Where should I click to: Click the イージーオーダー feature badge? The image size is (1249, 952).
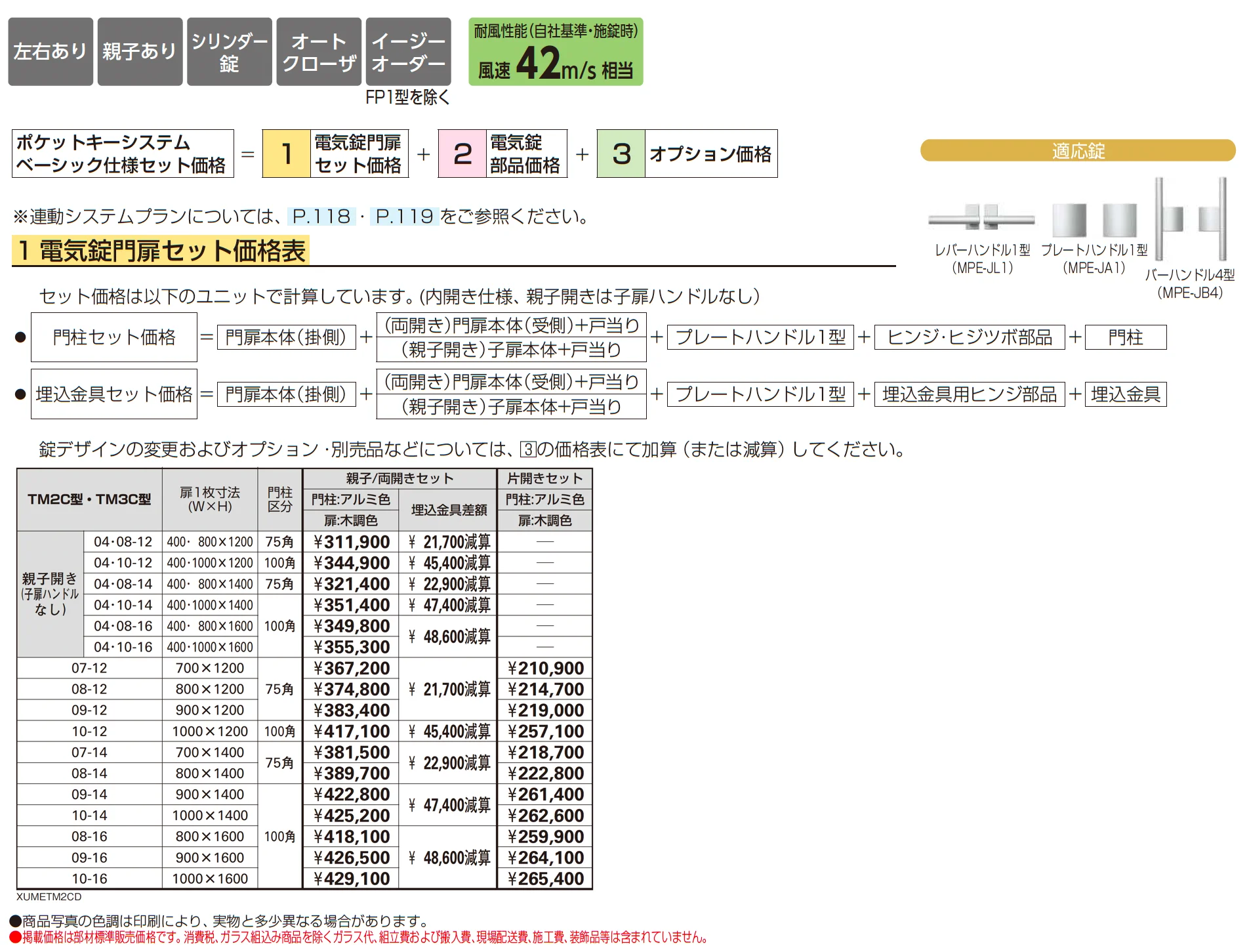click(408, 52)
